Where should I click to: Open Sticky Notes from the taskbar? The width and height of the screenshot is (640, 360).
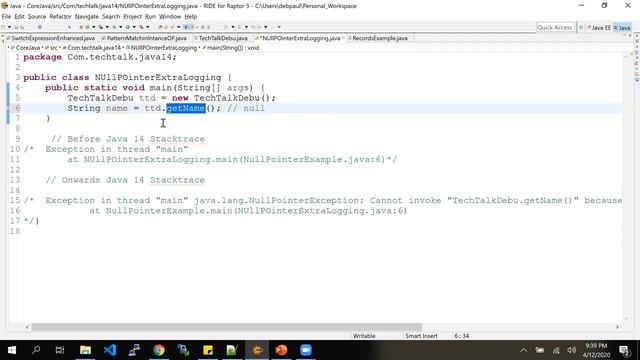click(x=208, y=350)
